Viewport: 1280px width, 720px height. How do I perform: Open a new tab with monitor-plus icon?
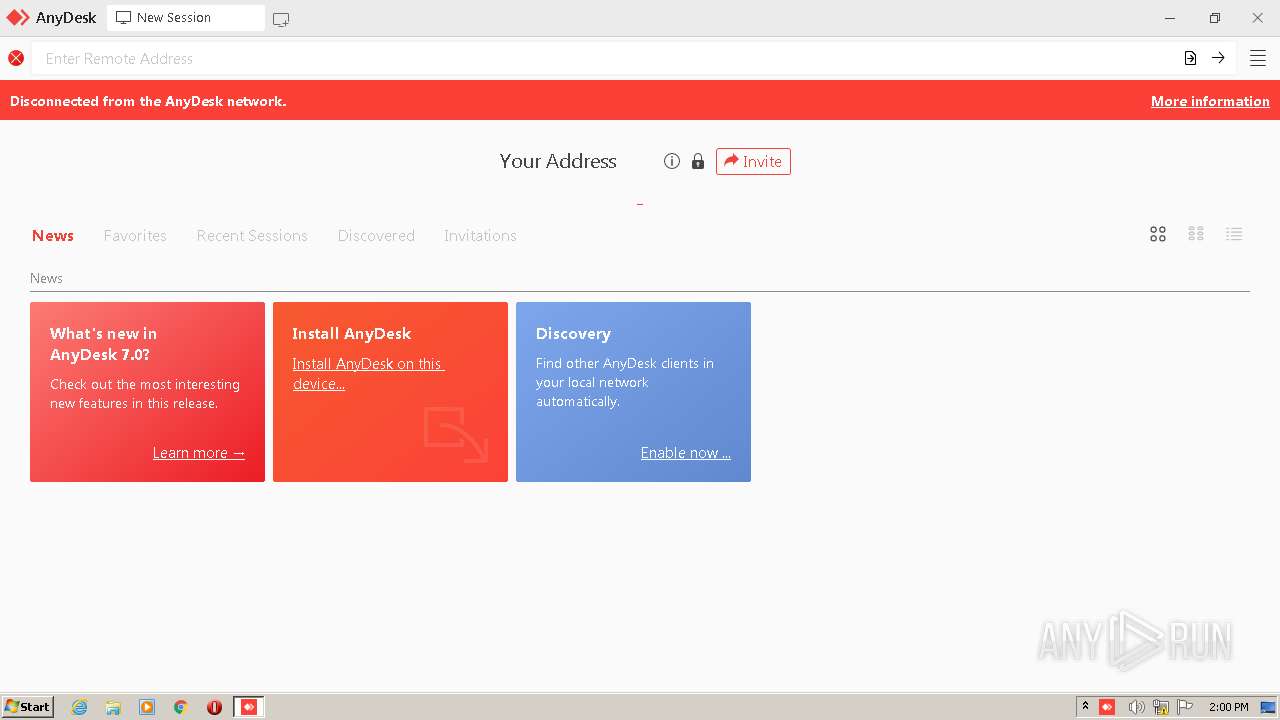[x=281, y=19]
